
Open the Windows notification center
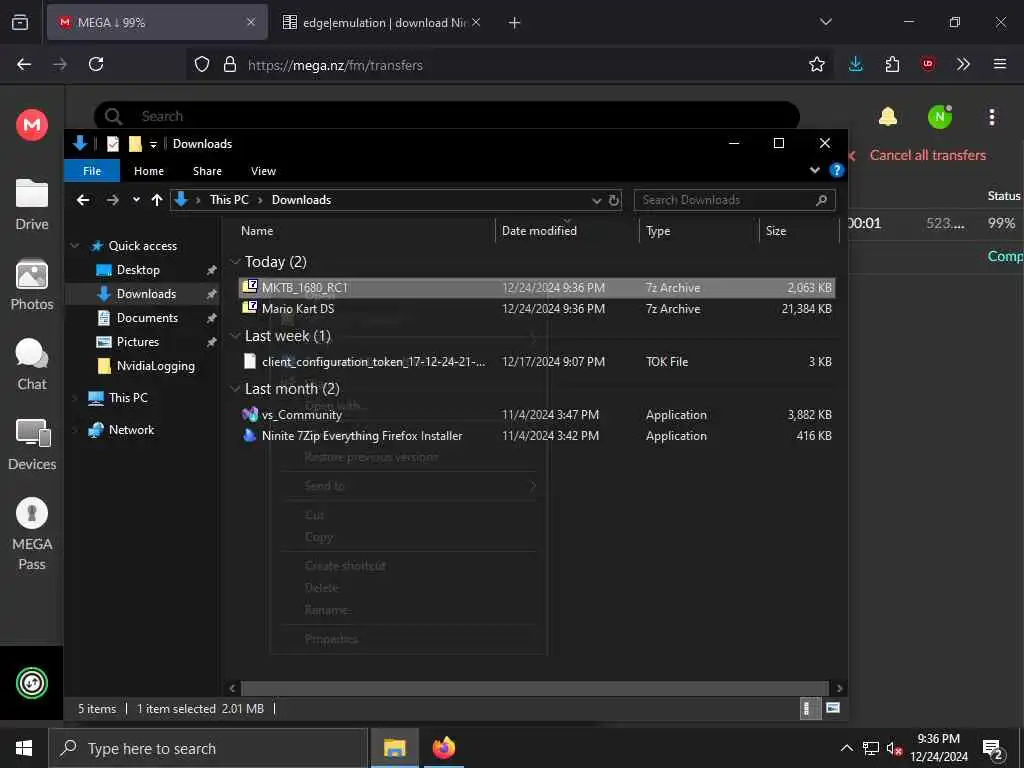pos(993,748)
